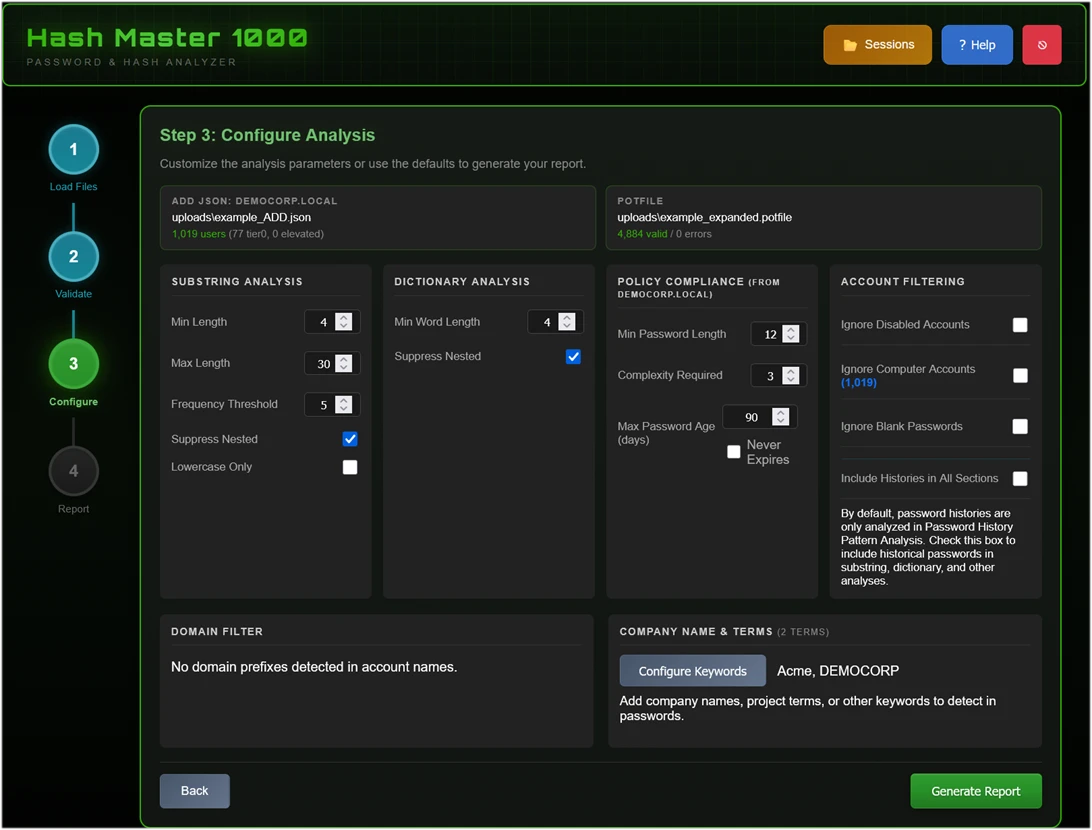This screenshot has height=830, width=1092.
Task: Click the Report step icon
Action: [x=73, y=471]
